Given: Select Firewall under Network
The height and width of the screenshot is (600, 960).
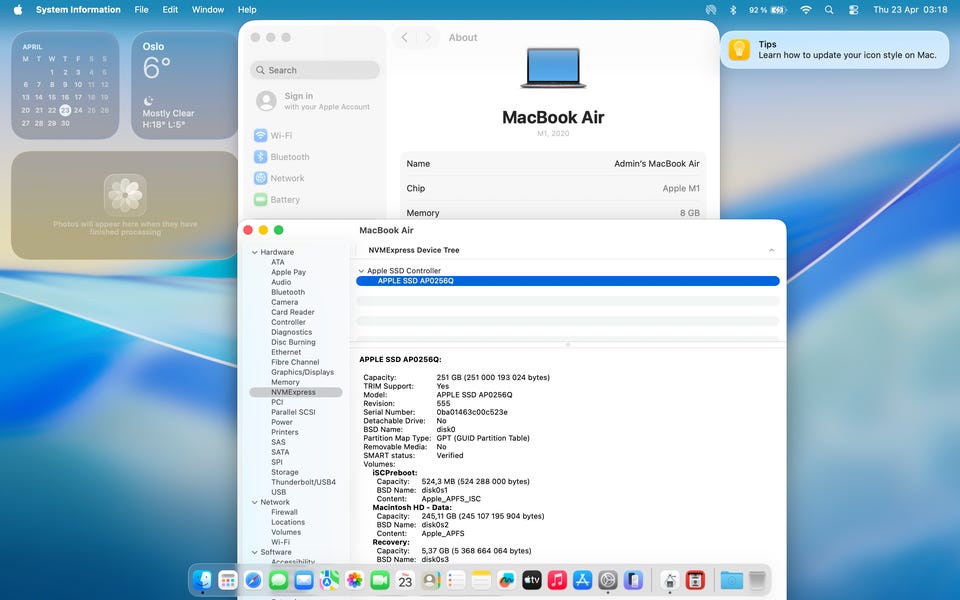Looking at the screenshot, I should tap(284, 512).
